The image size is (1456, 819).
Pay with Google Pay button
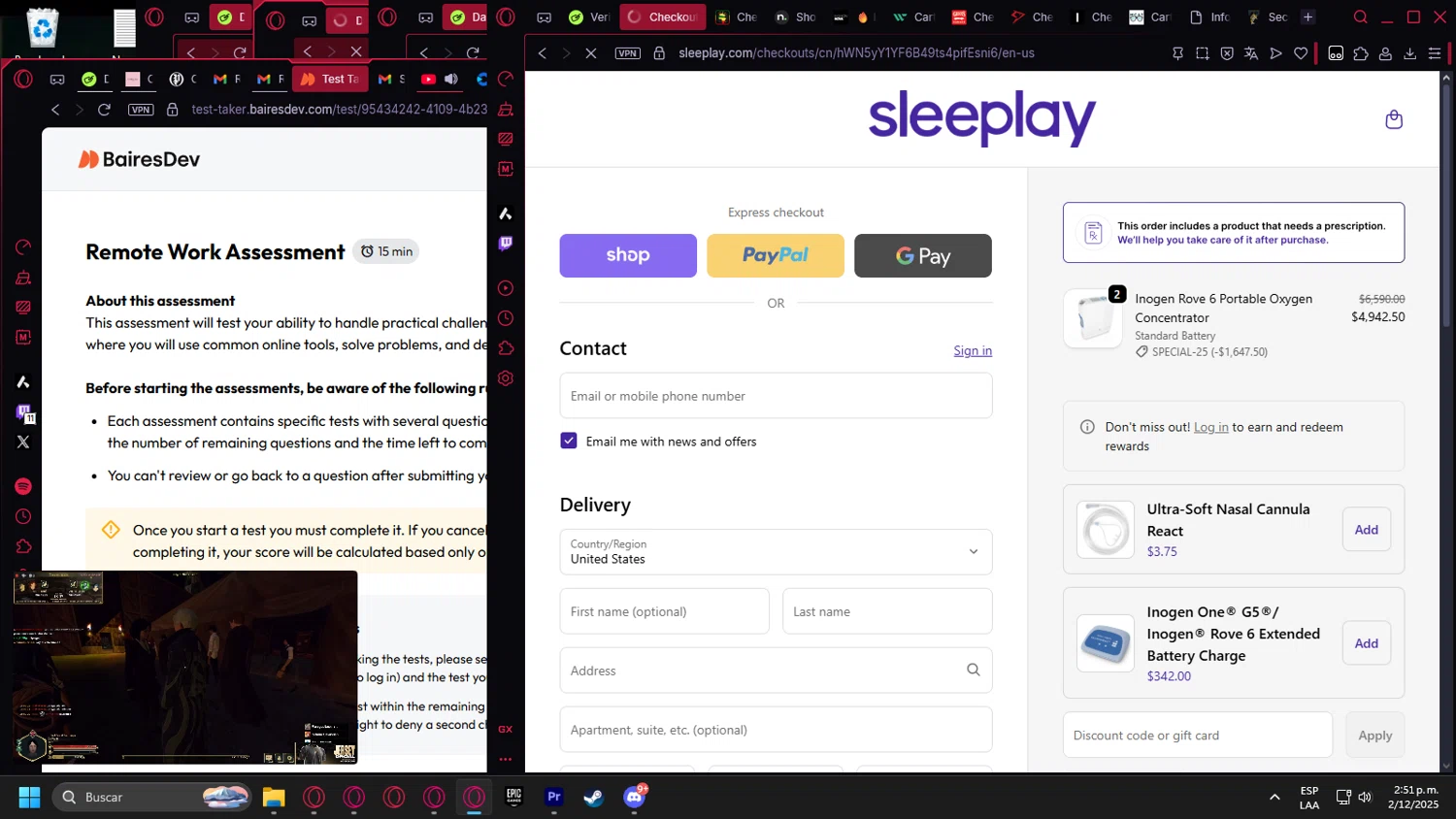coord(923,255)
